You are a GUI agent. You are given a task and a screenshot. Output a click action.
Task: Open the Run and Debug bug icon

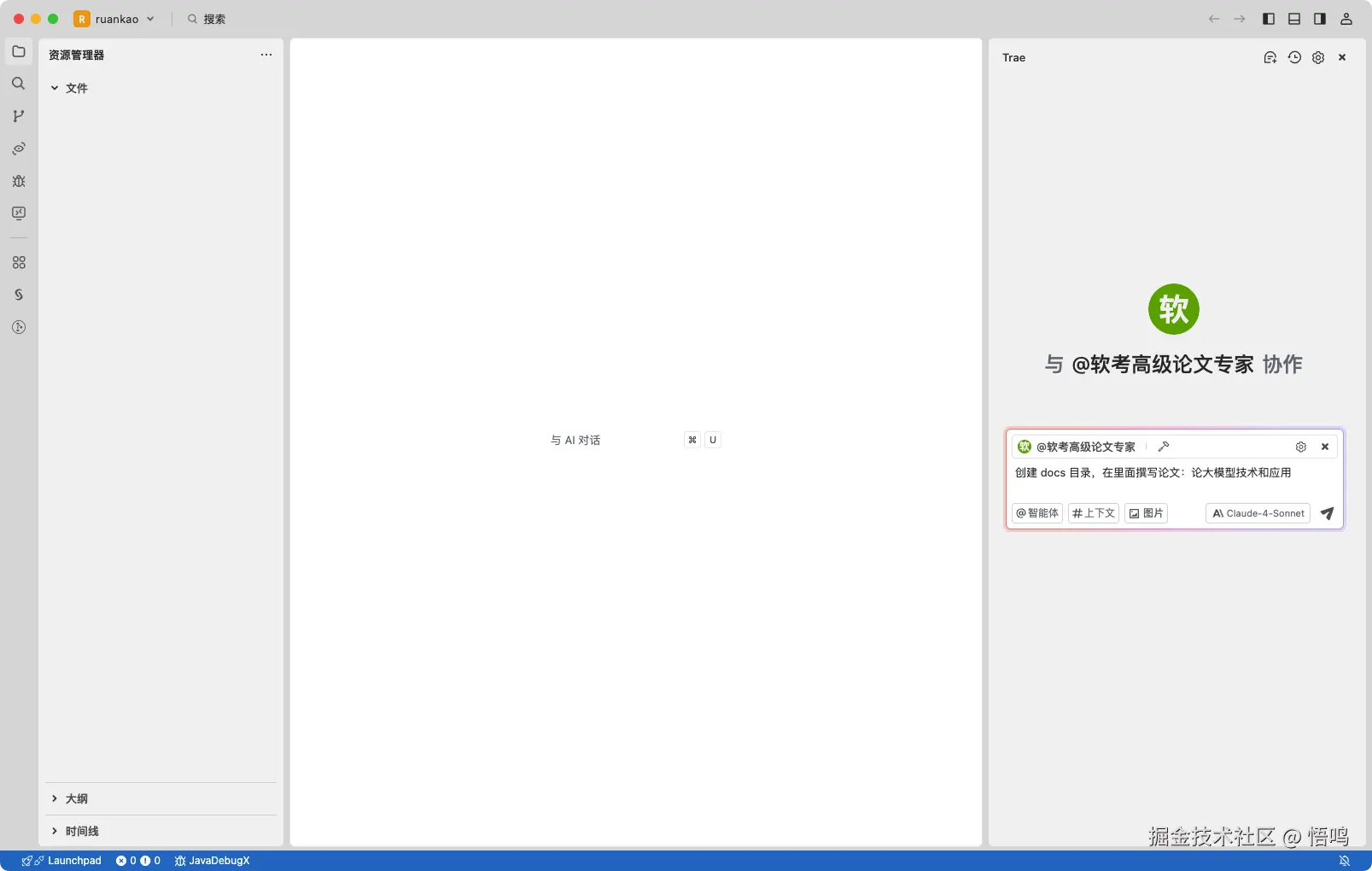click(x=19, y=181)
